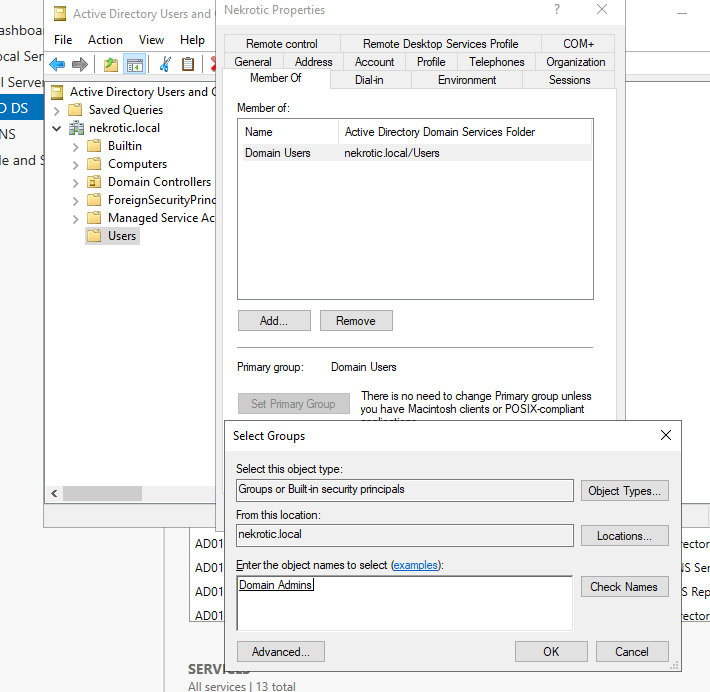Click the Remove button under Member of
The width and height of the screenshot is (710, 692).
pos(356,321)
